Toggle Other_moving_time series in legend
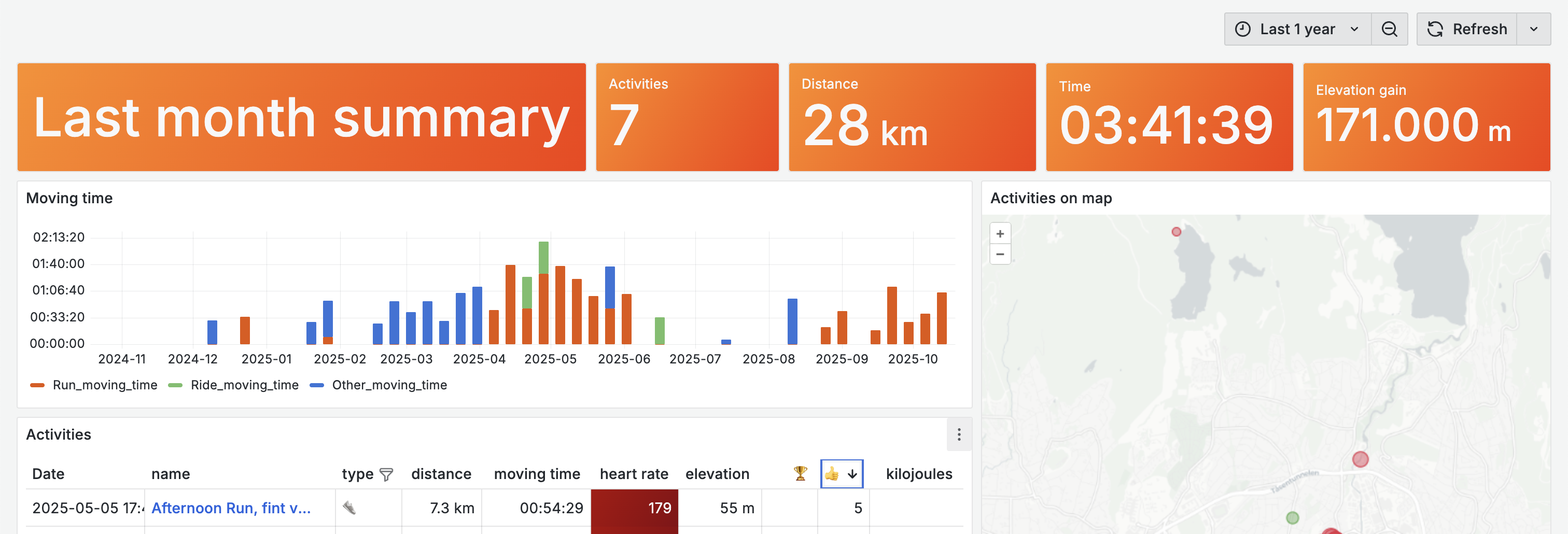This screenshot has height=534, width=1568. 389,385
